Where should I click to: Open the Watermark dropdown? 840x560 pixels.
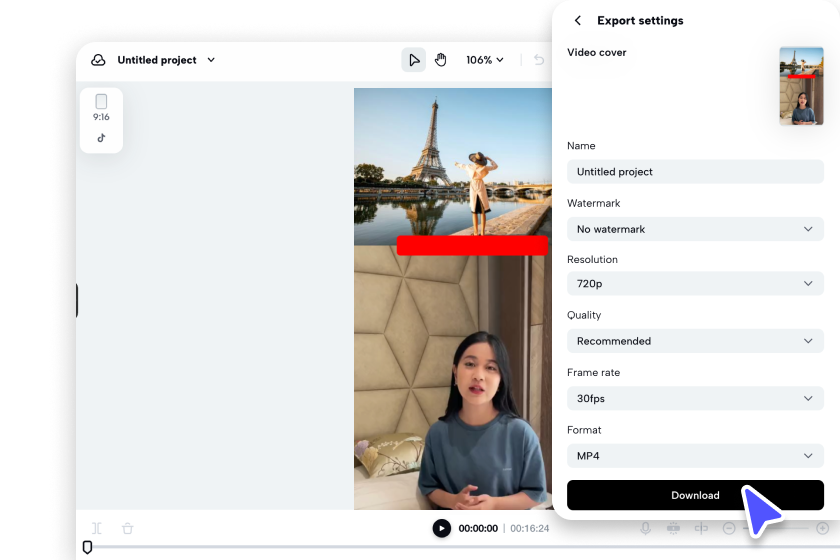point(695,229)
